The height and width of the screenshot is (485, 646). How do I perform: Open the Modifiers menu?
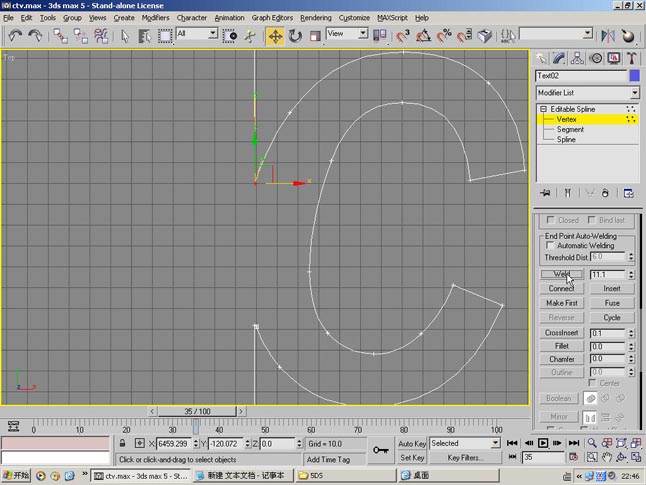[155, 18]
